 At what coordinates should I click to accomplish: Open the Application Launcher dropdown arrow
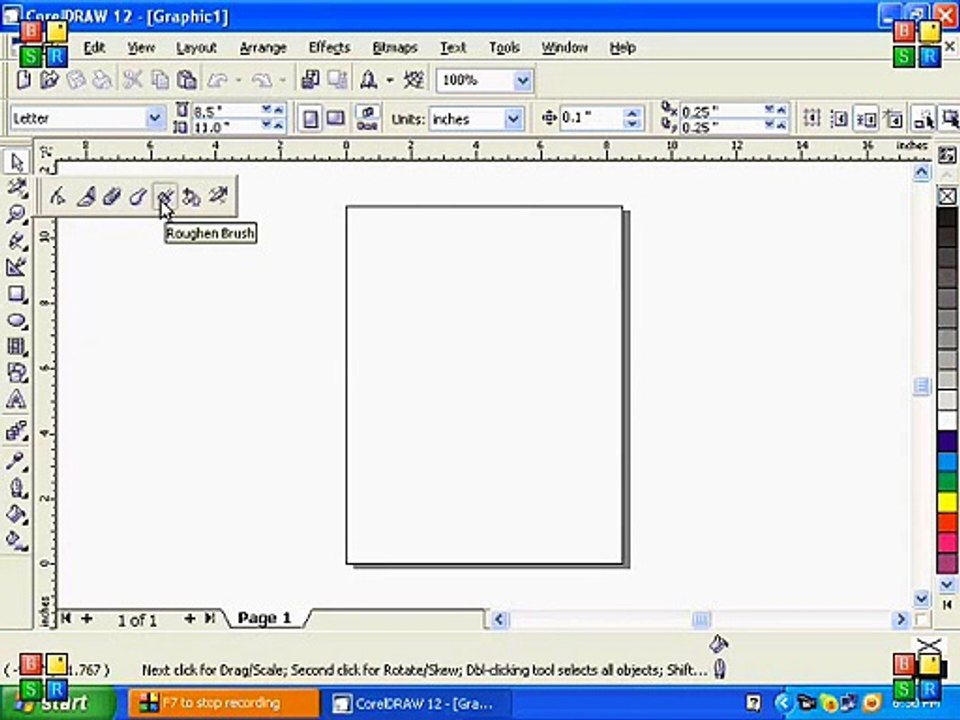coord(389,80)
